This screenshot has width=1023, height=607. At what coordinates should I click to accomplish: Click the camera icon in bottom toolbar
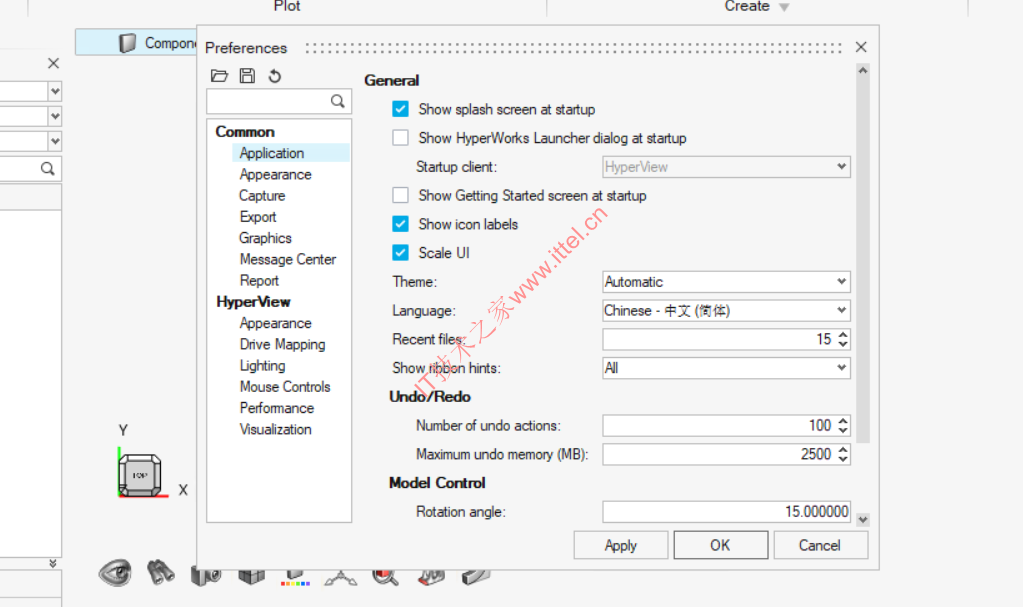click(x=206, y=575)
